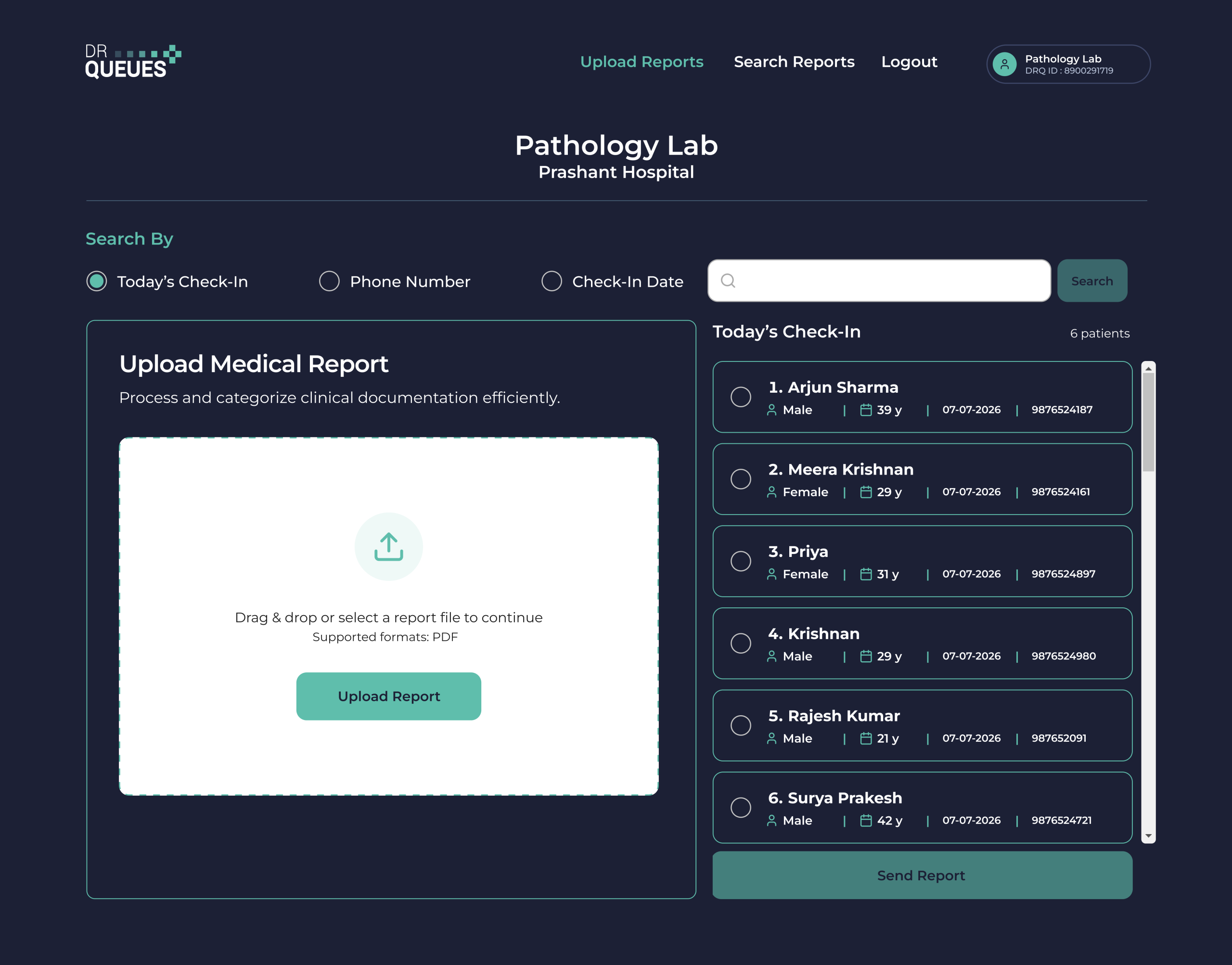Image resolution: width=1232 pixels, height=965 pixels.
Task: Click the scrollbar up arrow in patient list
Action: tap(1148, 368)
